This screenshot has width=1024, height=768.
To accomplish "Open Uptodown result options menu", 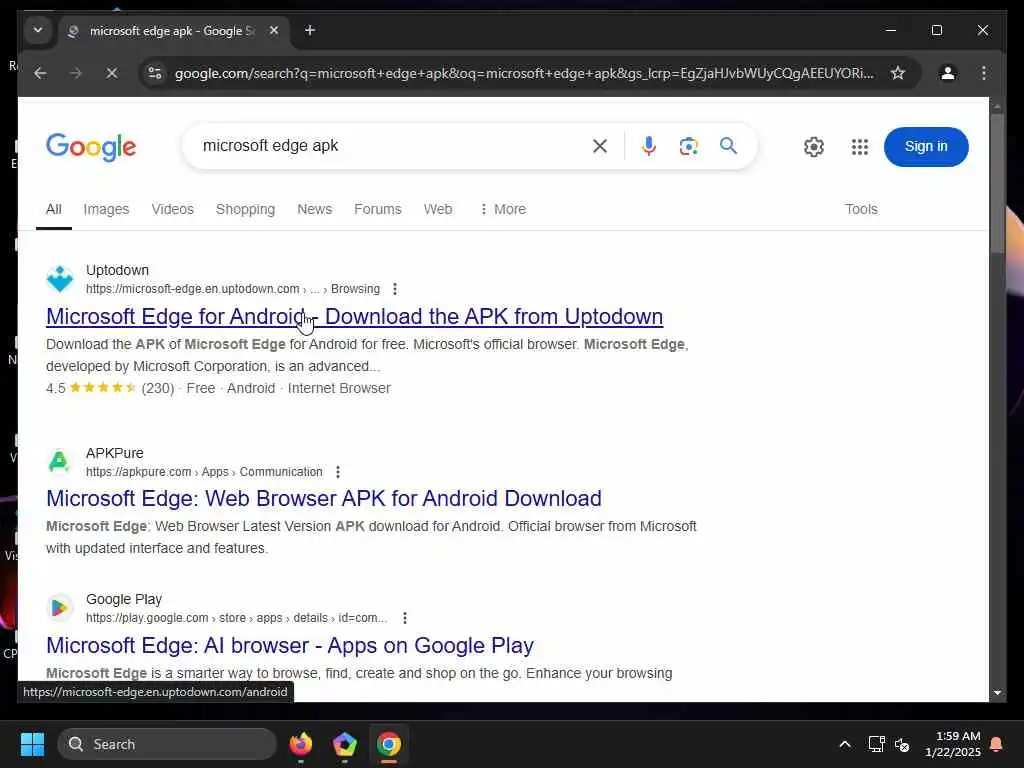I will click(394, 289).
